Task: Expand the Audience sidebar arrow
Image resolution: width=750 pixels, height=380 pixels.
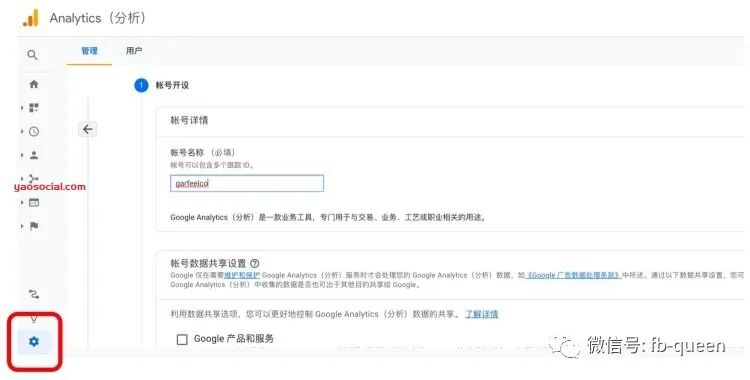Action: click(22, 155)
